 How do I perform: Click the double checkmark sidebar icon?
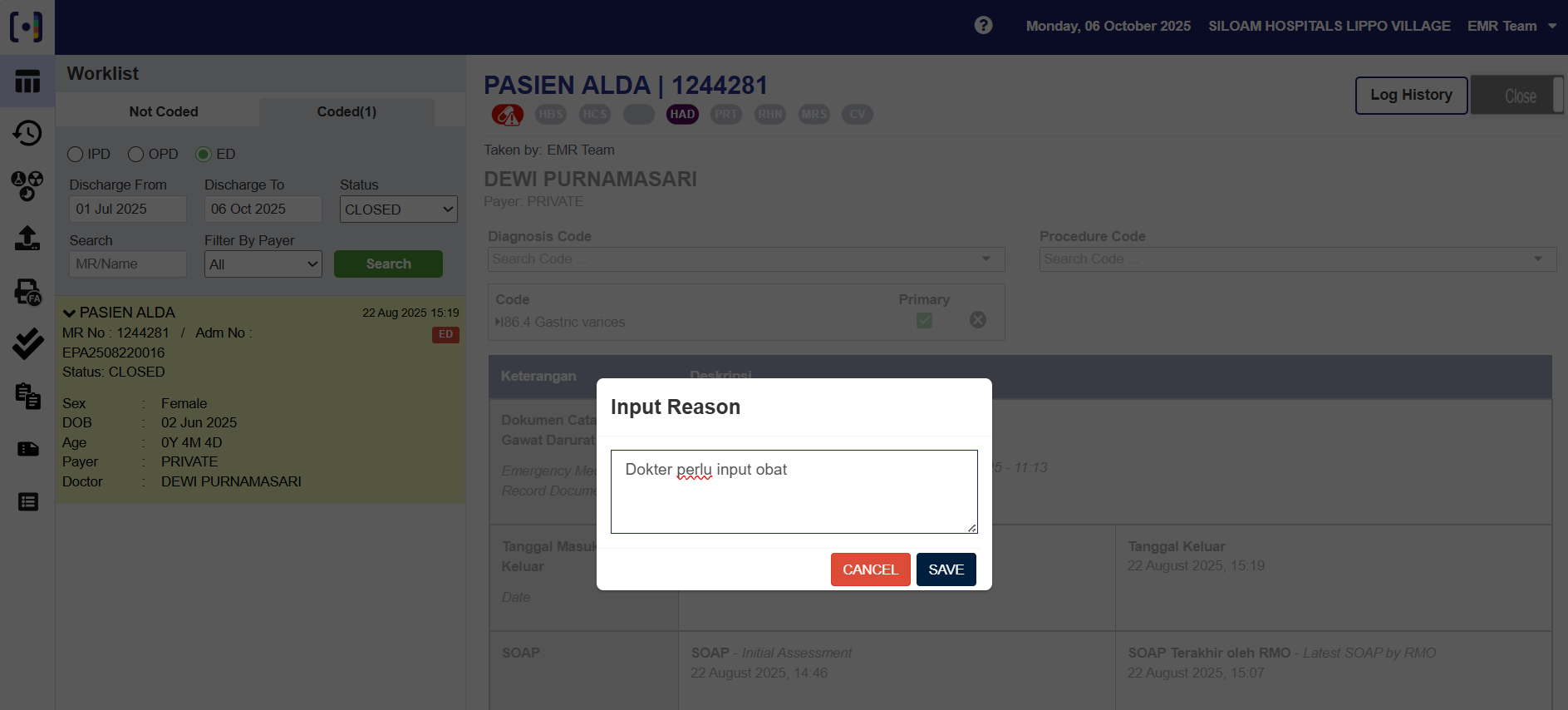[27, 343]
